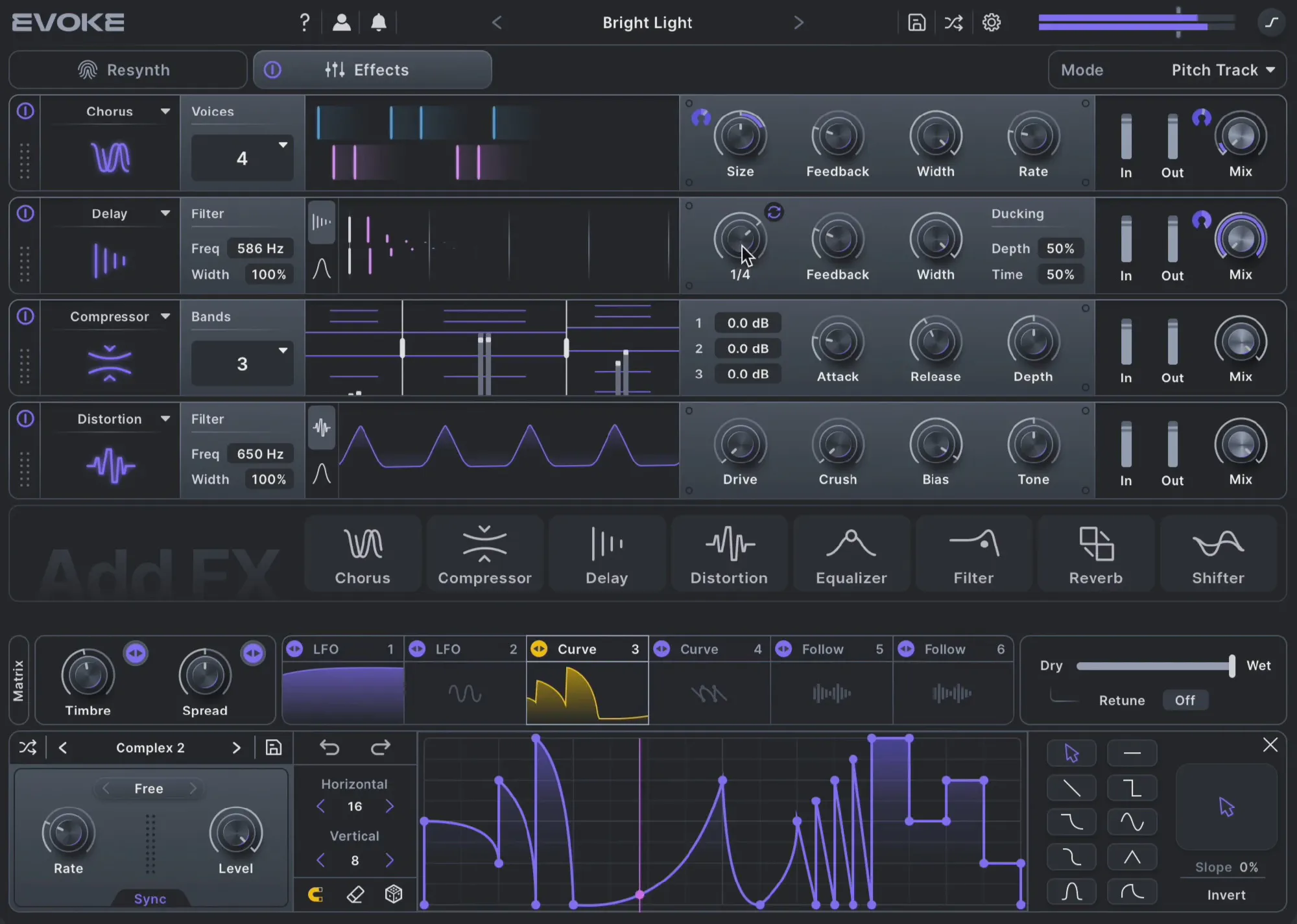Open the Chorus Voices count dropdown
The height and width of the screenshot is (924, 1297).
pos(243,158)
